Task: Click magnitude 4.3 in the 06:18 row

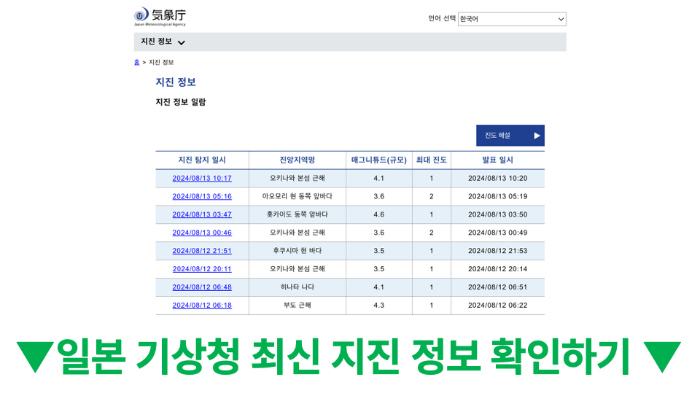Action: click(379, 305)
